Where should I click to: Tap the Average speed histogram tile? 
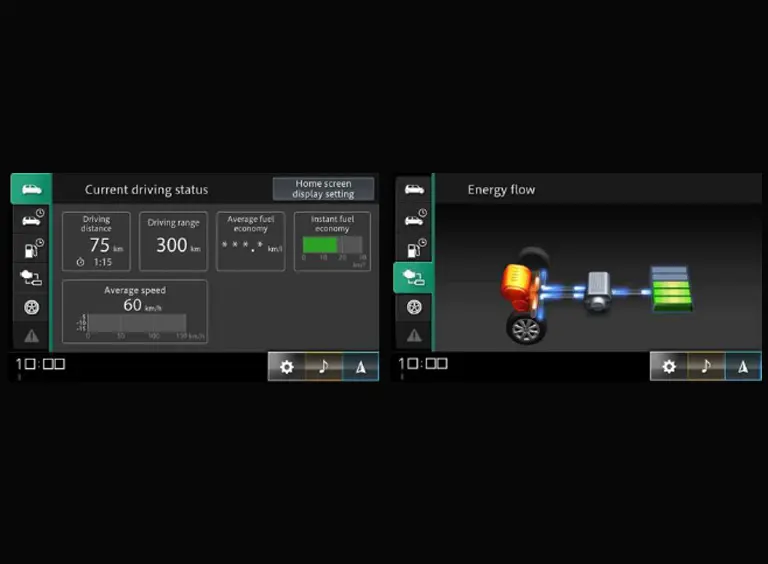pyautogui.click(x=135, y=311)
